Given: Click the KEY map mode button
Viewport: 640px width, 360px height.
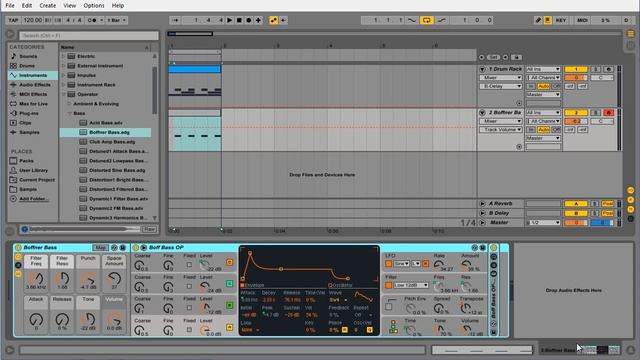Looking at the screenshot, I should point(561,20).
